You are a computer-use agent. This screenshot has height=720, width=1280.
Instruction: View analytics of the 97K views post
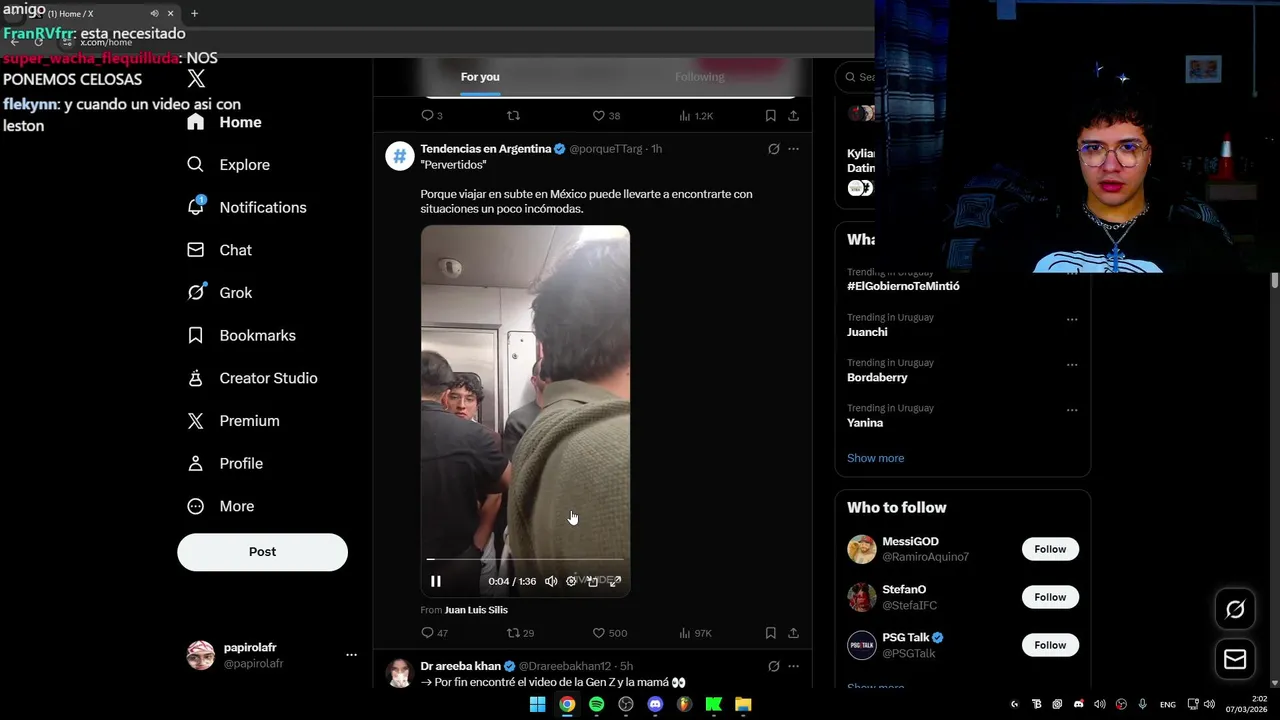tap(695, 633)
